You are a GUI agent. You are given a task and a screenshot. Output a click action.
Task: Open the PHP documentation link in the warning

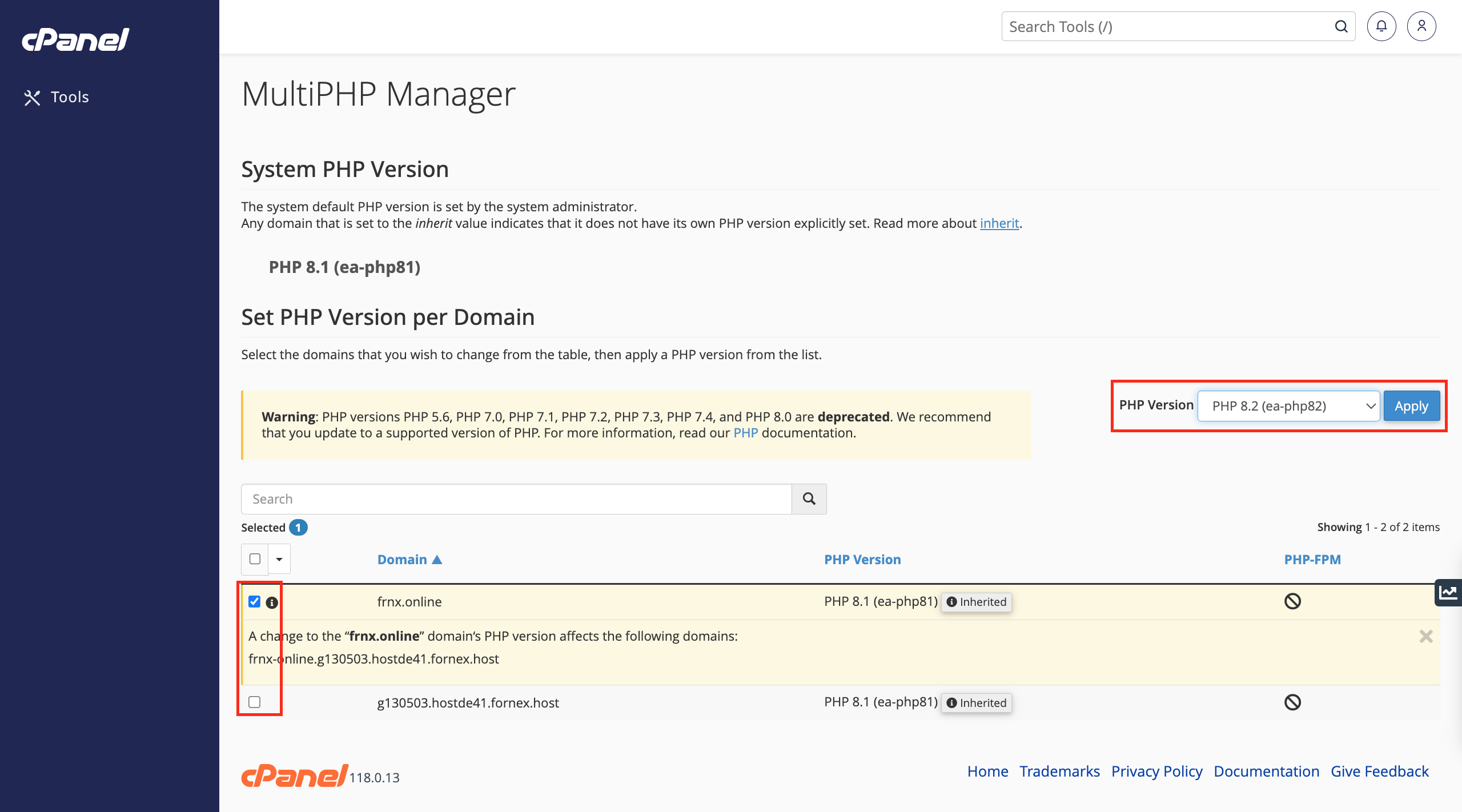click(x=746, y=433)
